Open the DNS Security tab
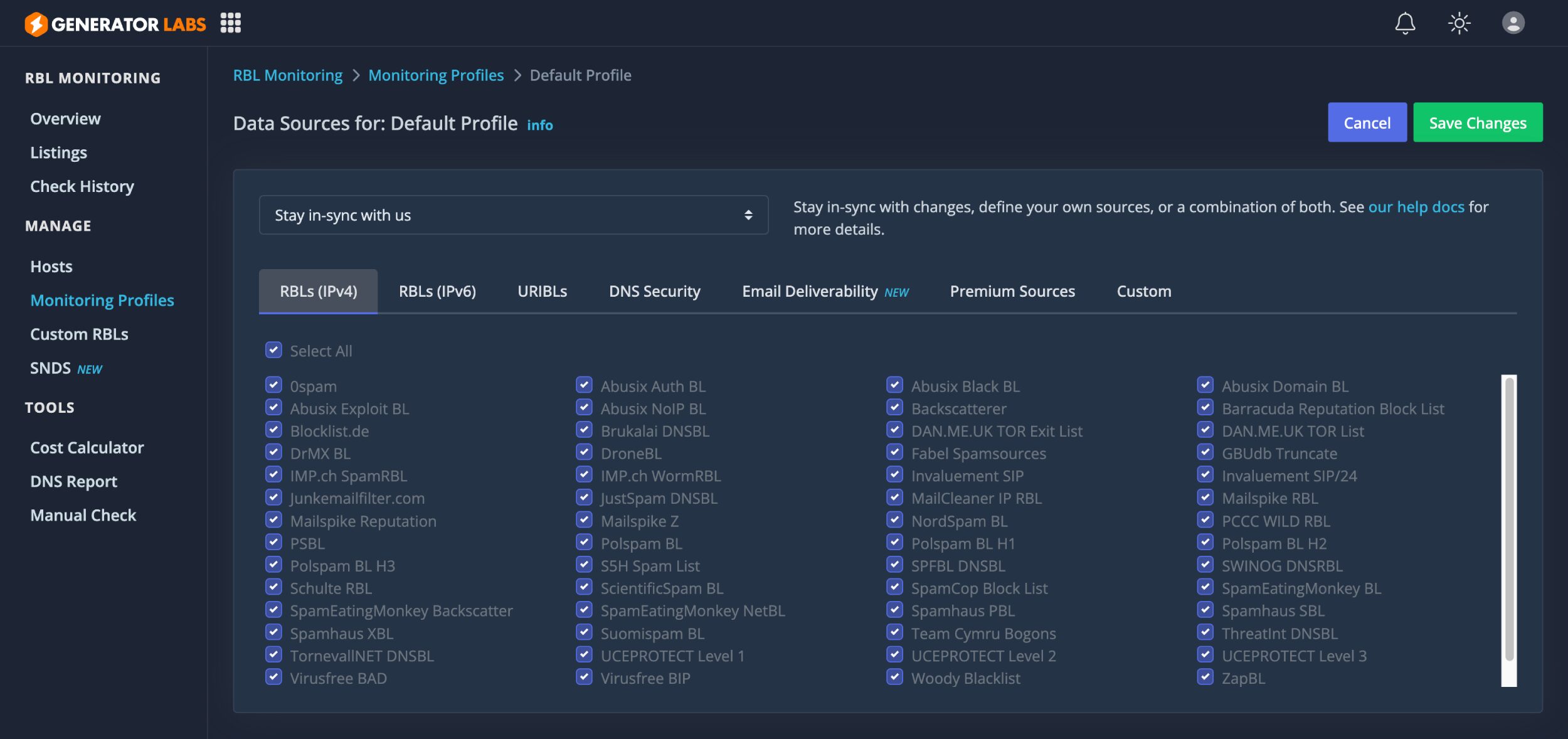 (x=654, y=291)
